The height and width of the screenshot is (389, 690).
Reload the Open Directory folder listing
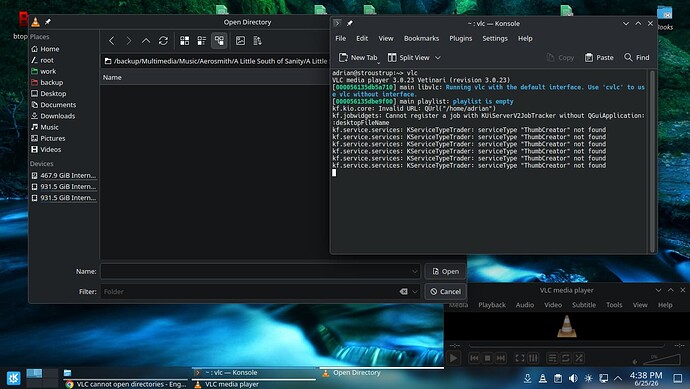point(163,41)
